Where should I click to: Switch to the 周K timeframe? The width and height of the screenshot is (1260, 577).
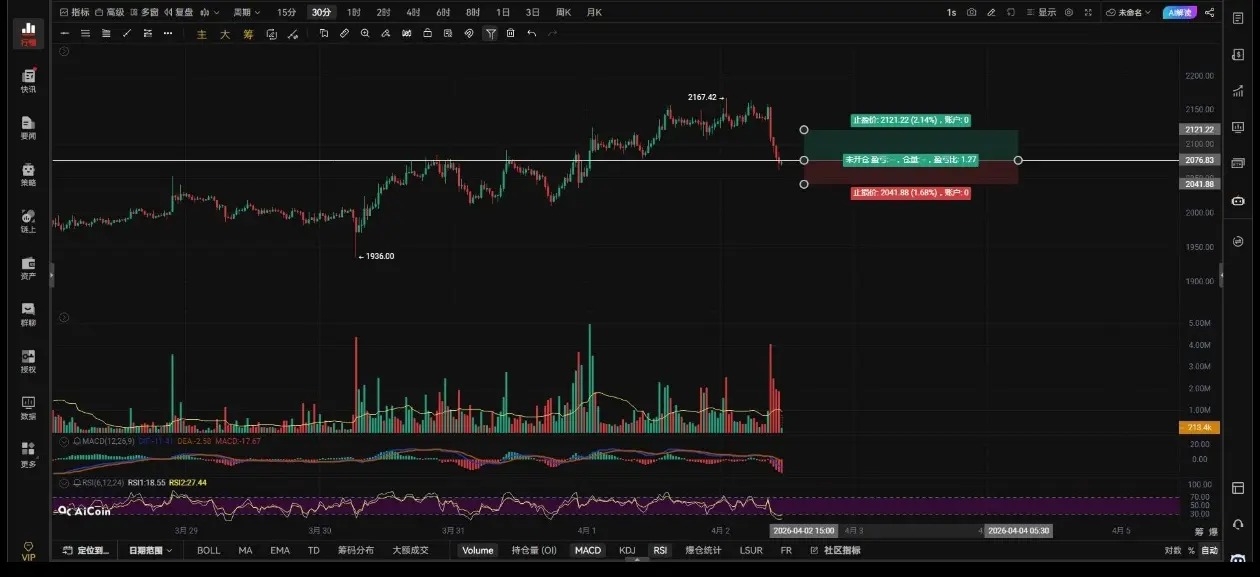coord(563,12)
